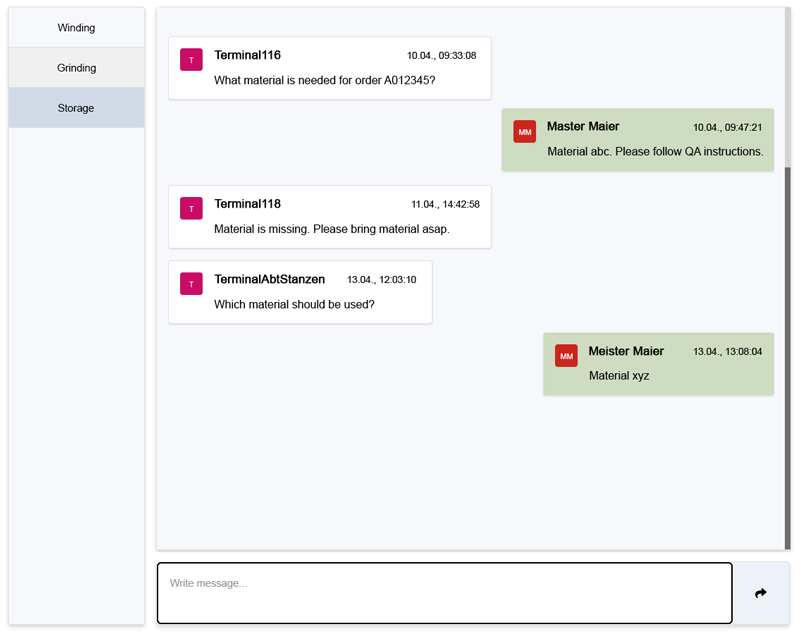
Task: Click the Write message input box
Action: 443,592
